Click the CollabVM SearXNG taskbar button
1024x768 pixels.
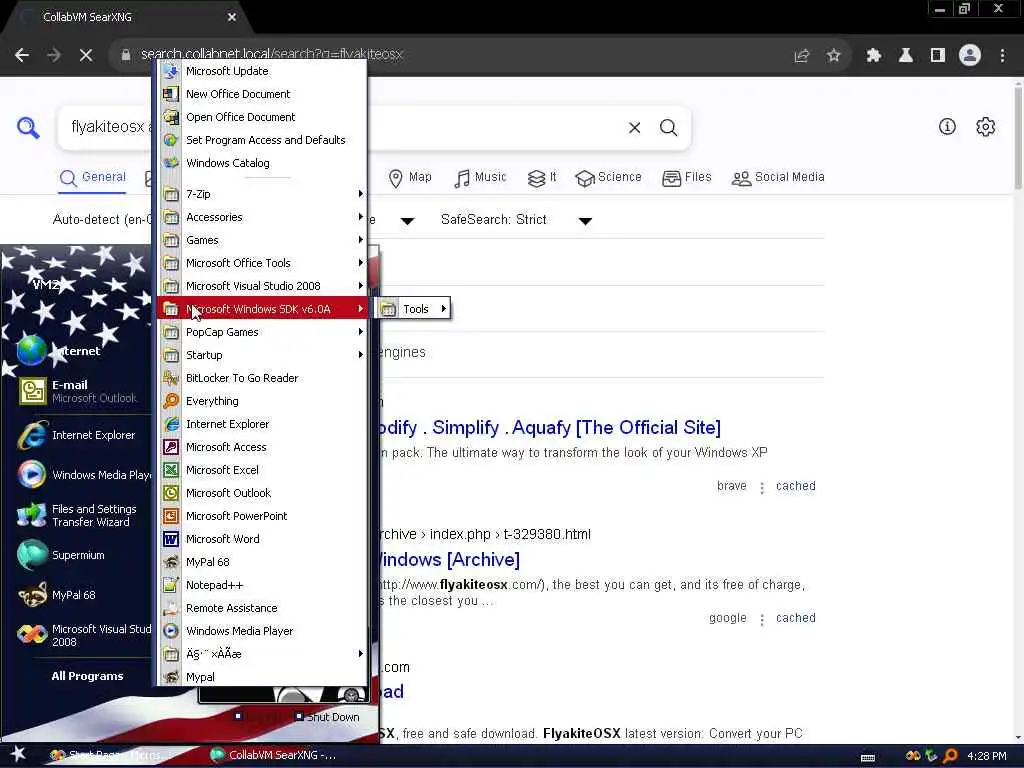[274, 755]
